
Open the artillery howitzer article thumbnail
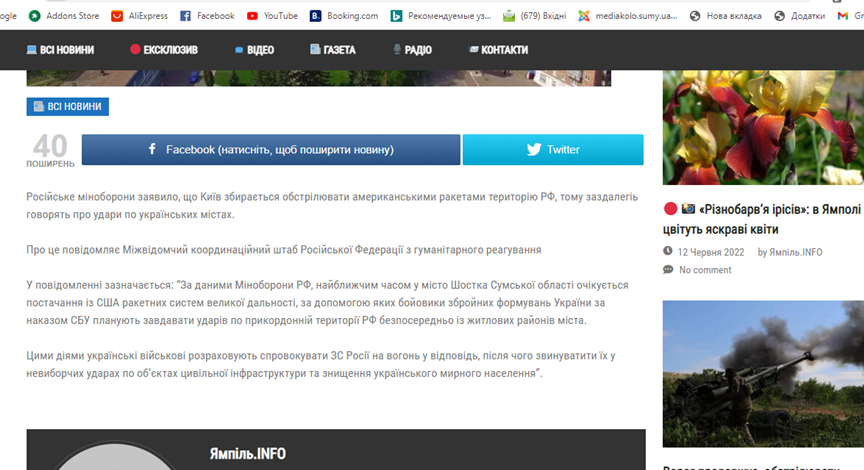click(x=763, y=374)
